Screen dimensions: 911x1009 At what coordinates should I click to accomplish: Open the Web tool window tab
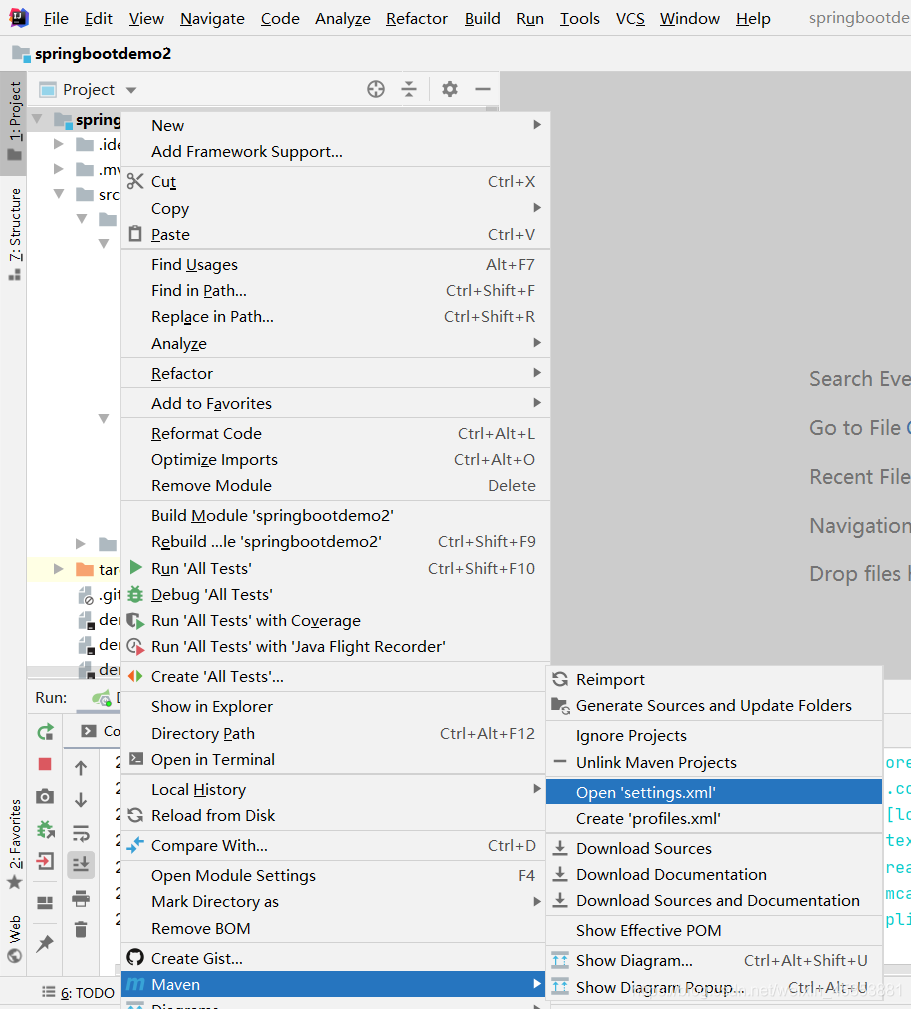14,938
